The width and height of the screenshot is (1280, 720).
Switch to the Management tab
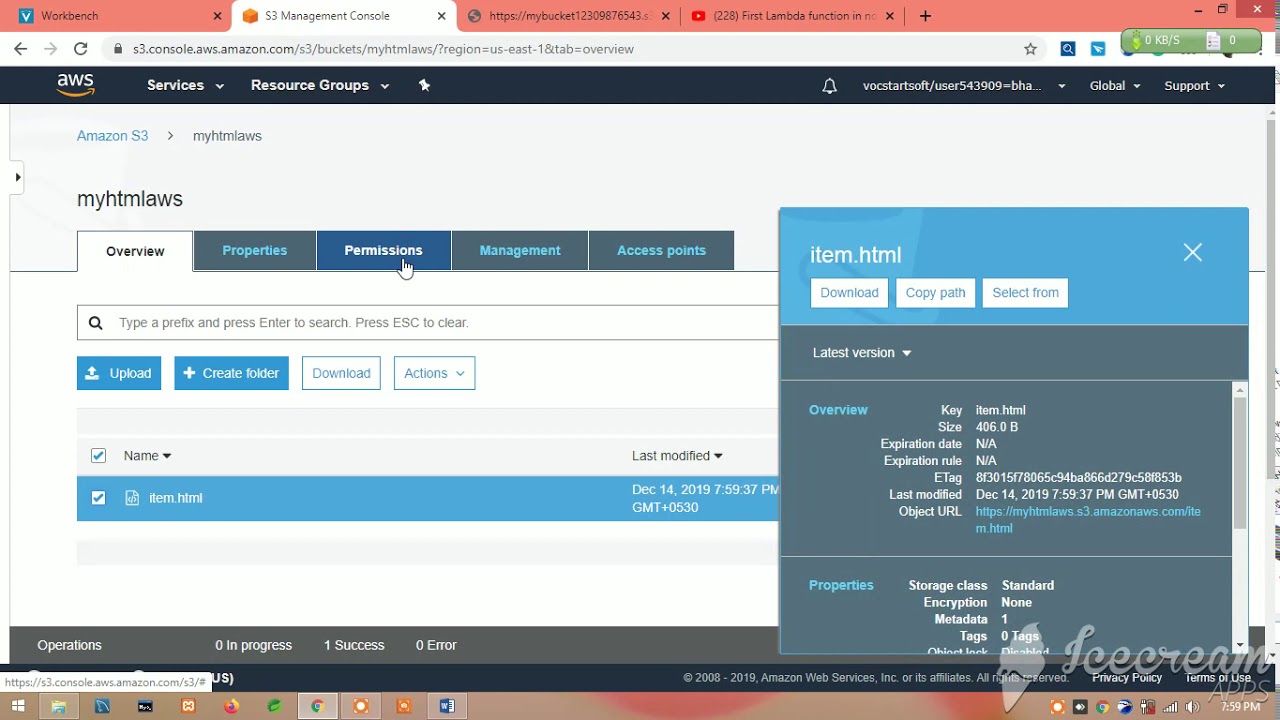520,250
